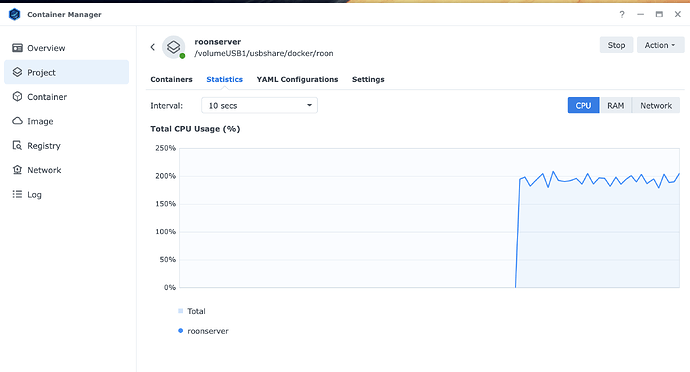This screenshot has width=690, height=372.
Task: Show RAM statistics
Action: (x=615, y=105)
